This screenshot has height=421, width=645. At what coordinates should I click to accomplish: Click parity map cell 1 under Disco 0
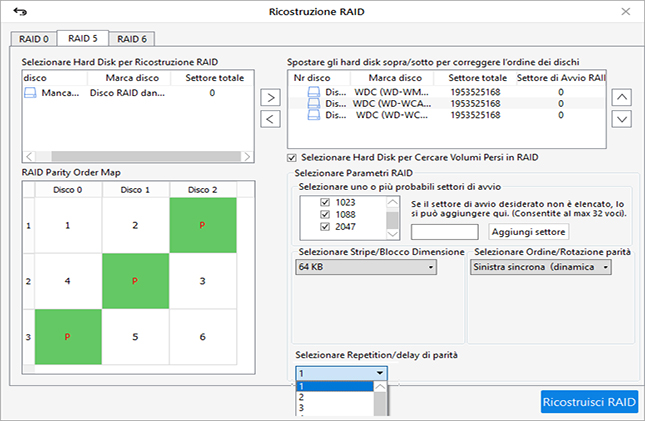click(x=68, y=225)
